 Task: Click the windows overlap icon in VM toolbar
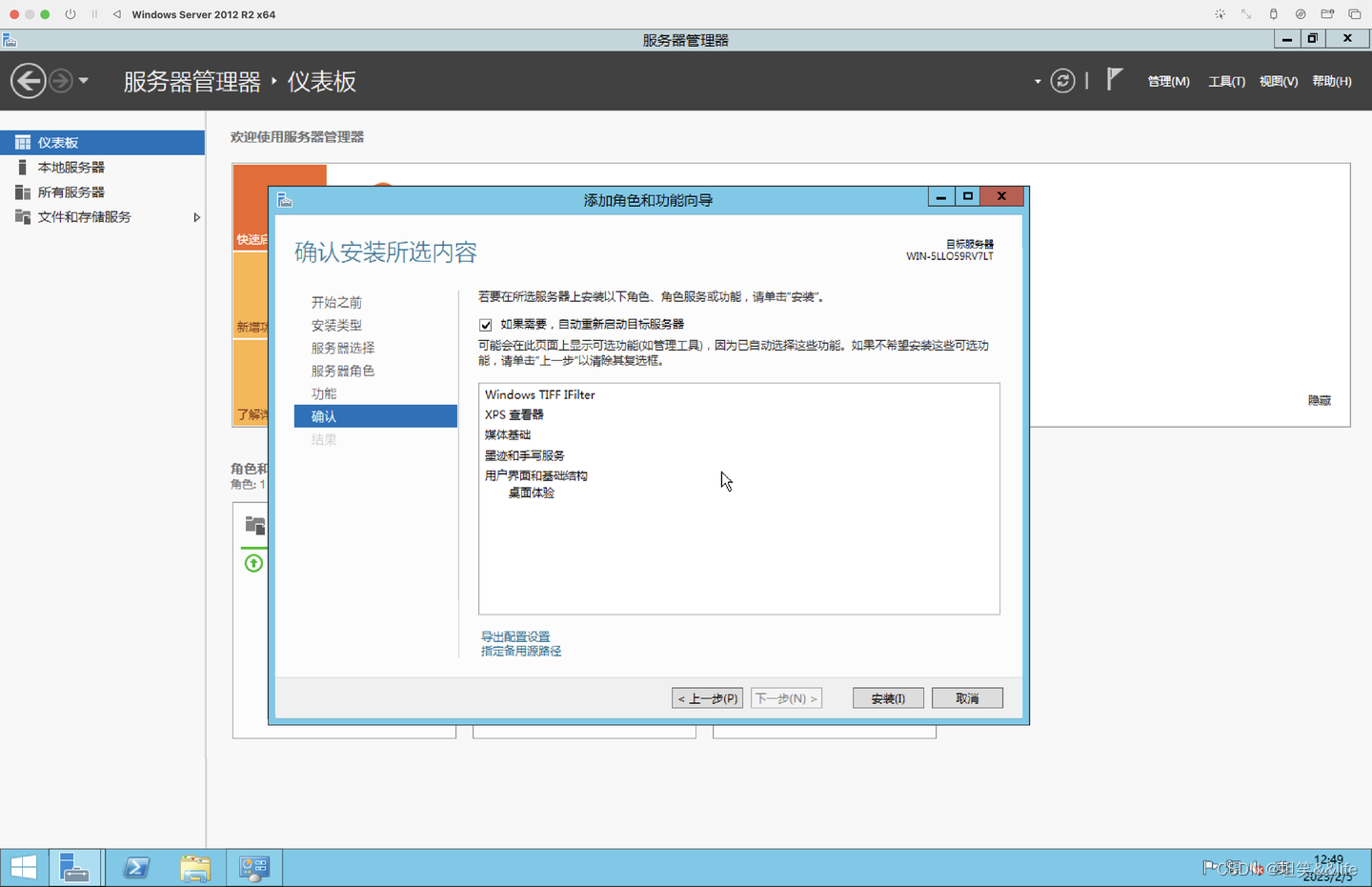click(x=1354, y=14)
